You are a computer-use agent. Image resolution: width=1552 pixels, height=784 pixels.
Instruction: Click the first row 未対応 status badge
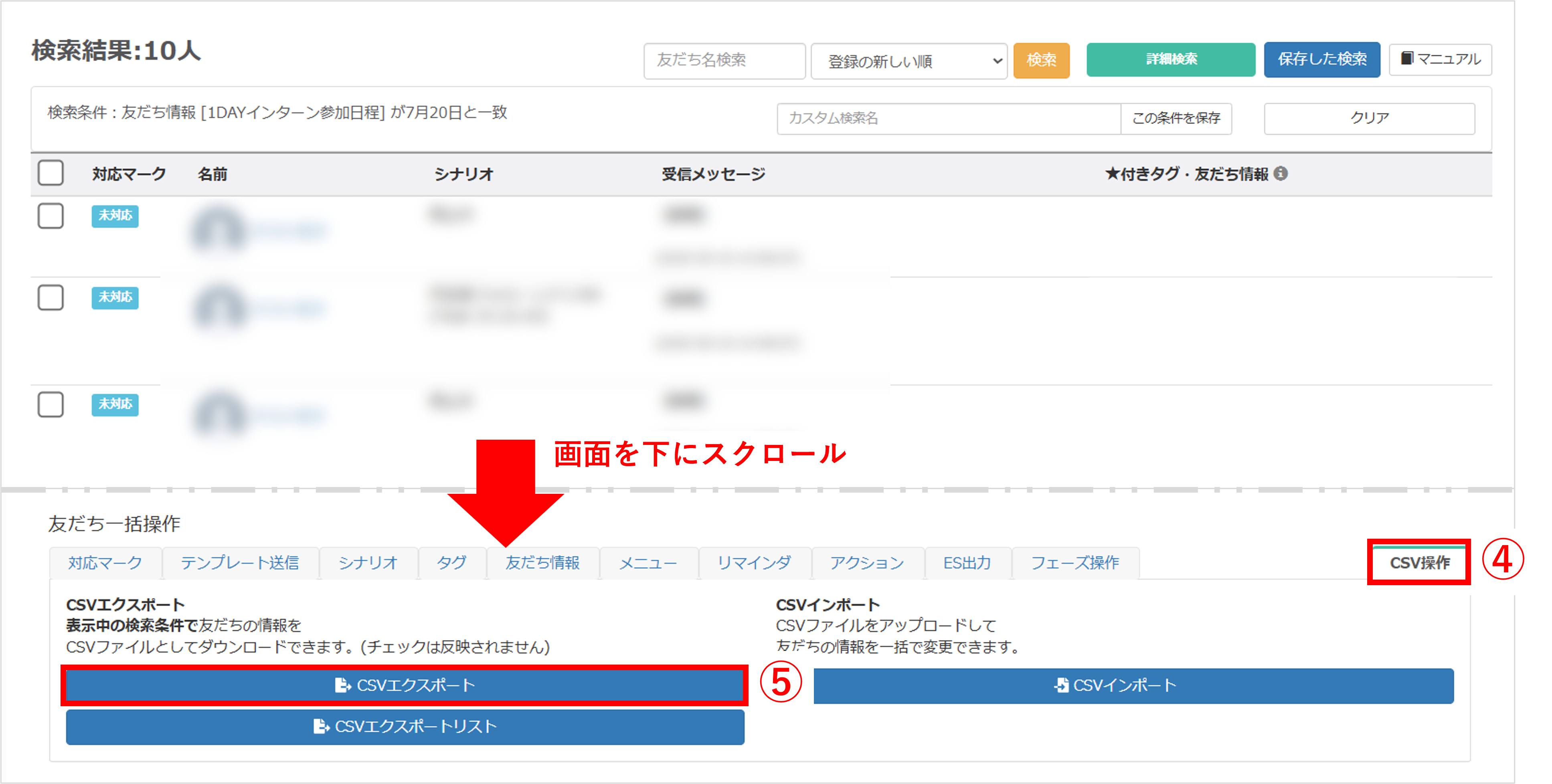115,216
